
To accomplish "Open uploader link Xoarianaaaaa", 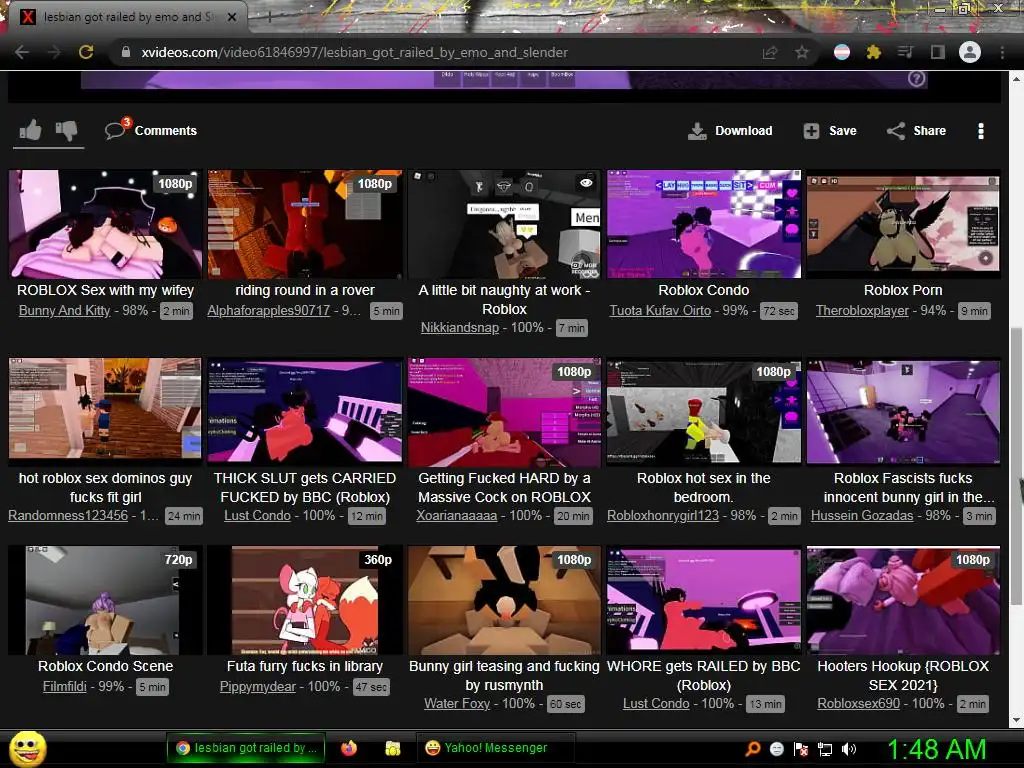I will pos(456,516).
